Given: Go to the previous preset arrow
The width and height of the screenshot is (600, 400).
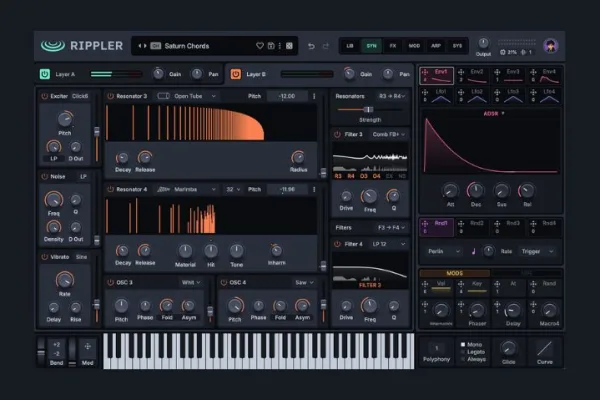Looking at the screenshot, I should [x=140, y=46].
